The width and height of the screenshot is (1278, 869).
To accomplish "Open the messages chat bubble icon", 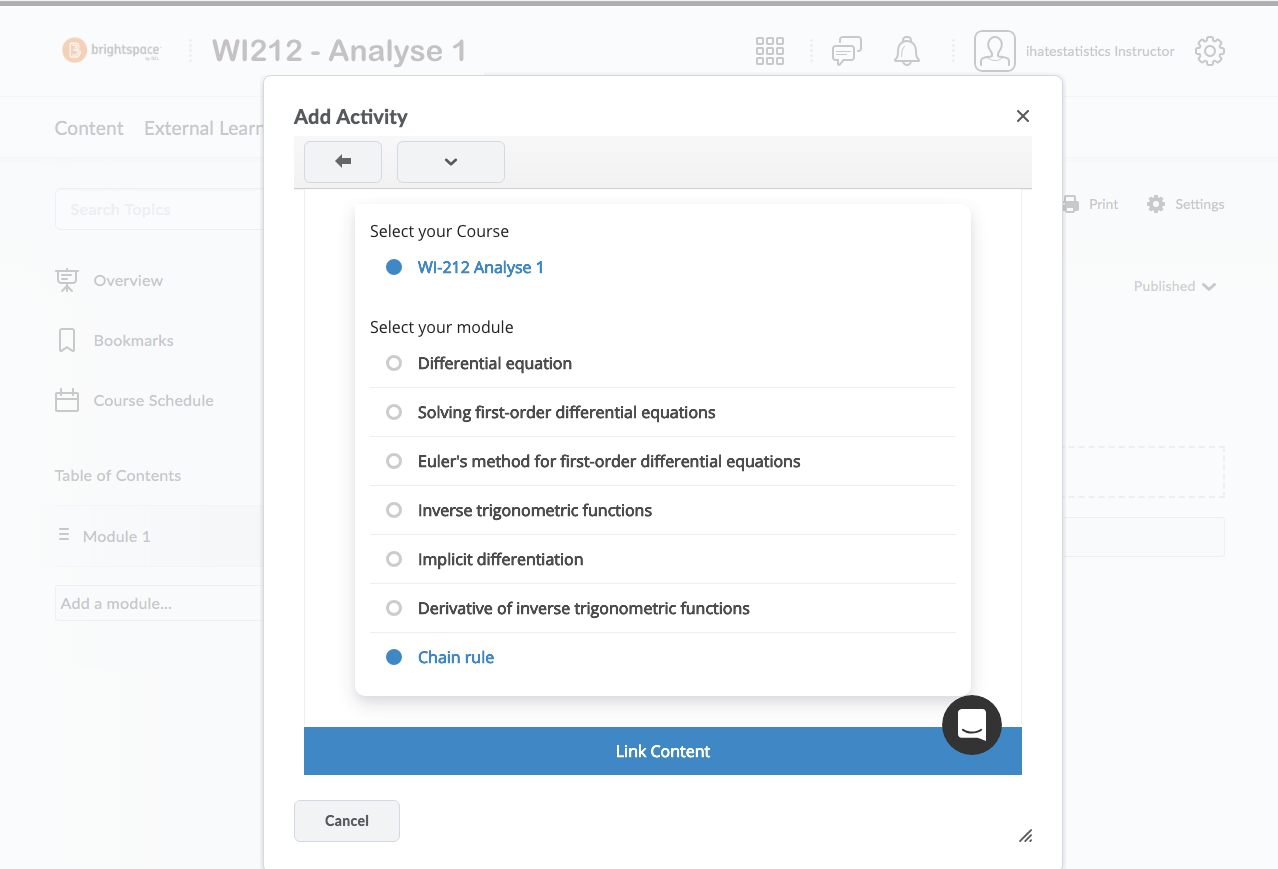I will [847, 51].
